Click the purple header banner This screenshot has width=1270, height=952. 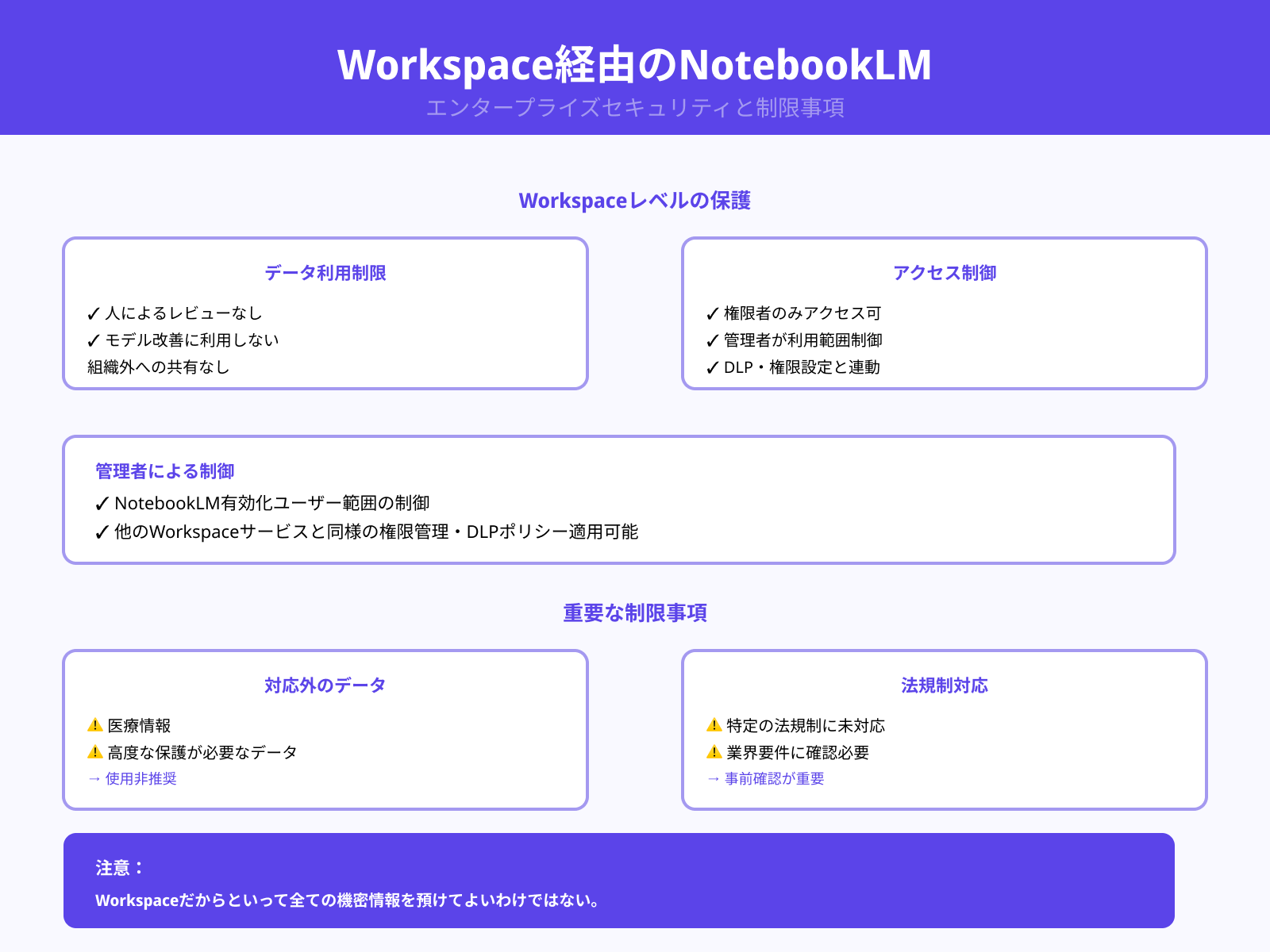point(635,67)
